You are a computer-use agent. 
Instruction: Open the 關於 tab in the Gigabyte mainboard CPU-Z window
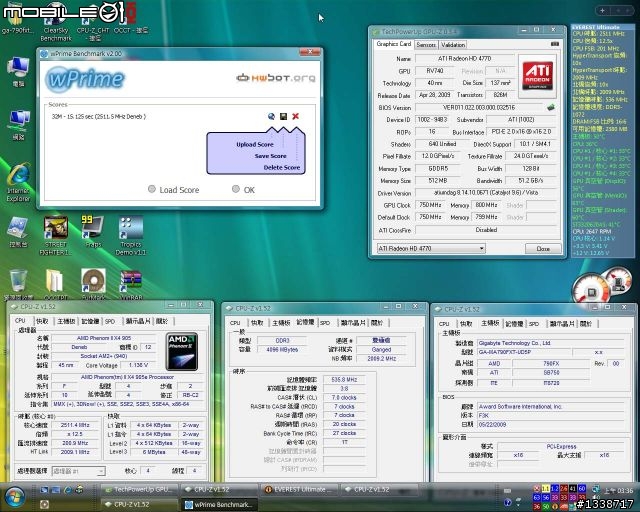click(585, 324)
